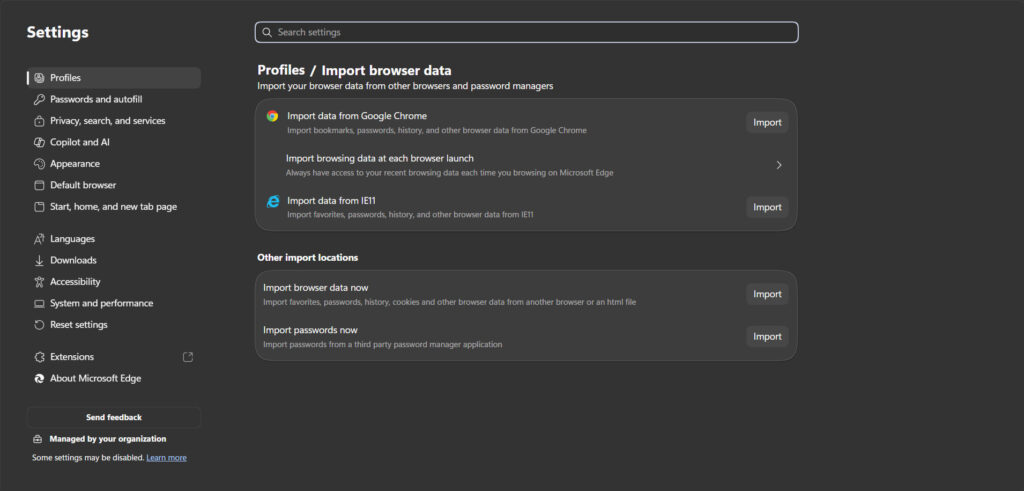1024x491 pixels.
Task: Open the Downloads settings page
Action: (x=114, y=261)
